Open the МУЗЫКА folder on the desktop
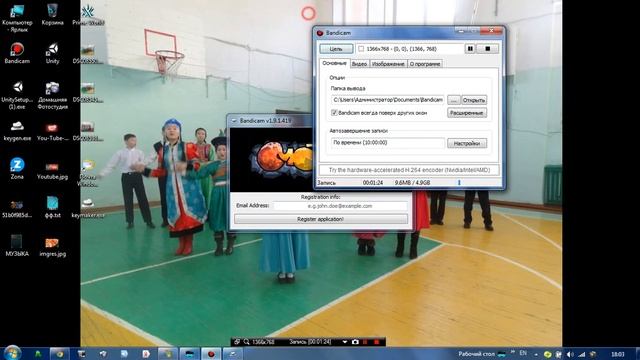Image resolution: width=640 pixels, height=360 pixels. [17, 245]
